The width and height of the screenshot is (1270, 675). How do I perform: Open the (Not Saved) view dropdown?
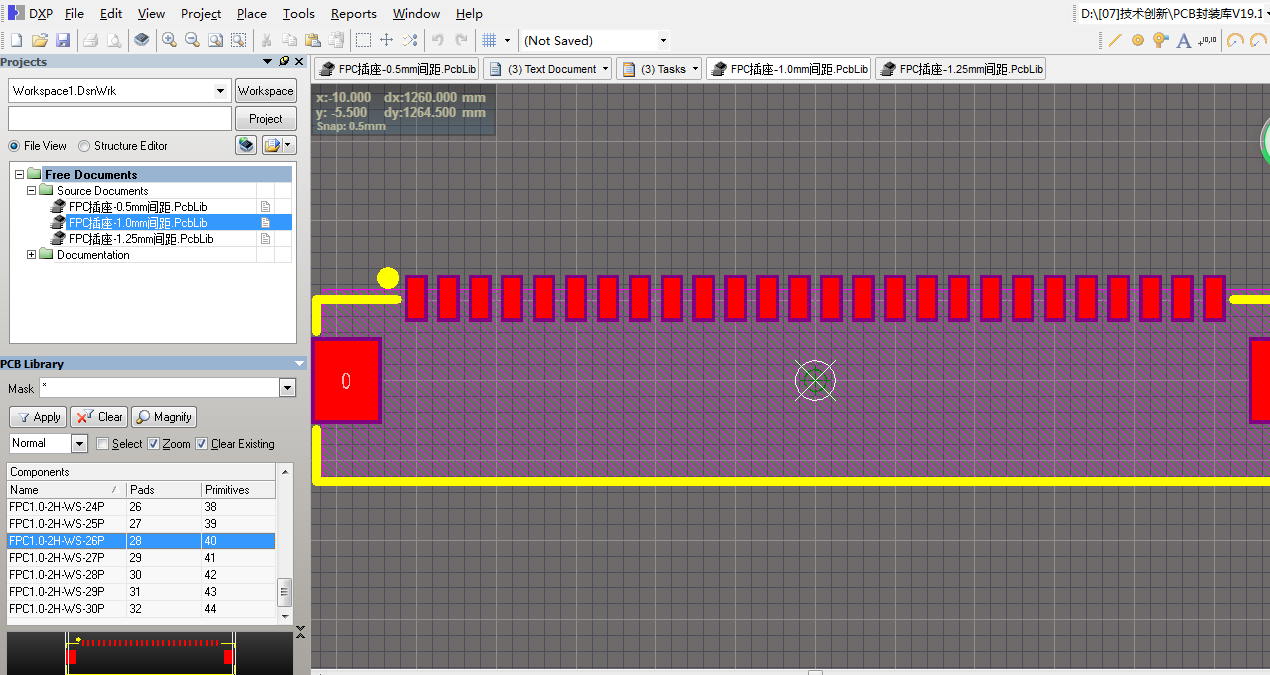[663, 40]
